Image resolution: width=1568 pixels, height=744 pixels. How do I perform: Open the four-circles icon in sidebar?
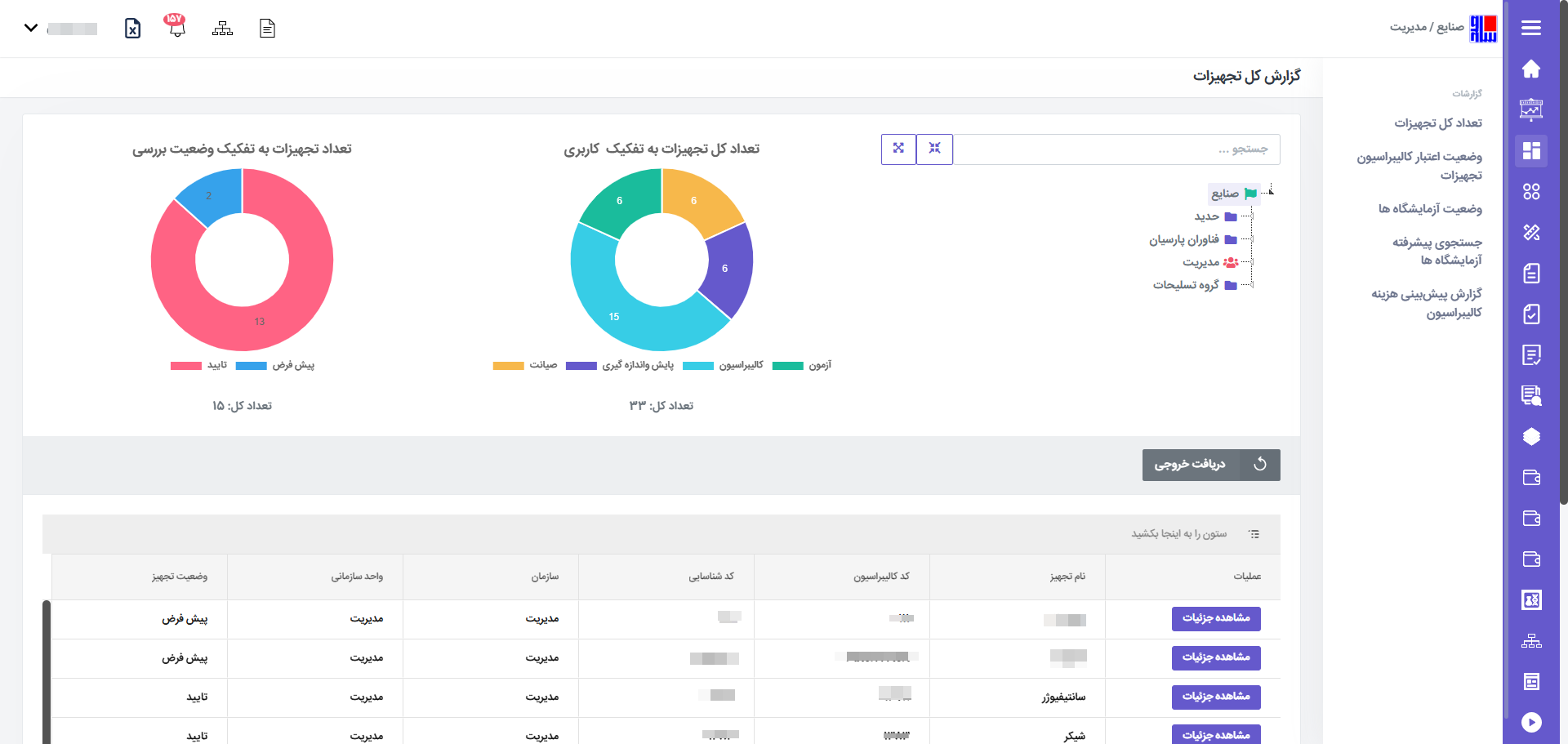[x=1531, y=191]
